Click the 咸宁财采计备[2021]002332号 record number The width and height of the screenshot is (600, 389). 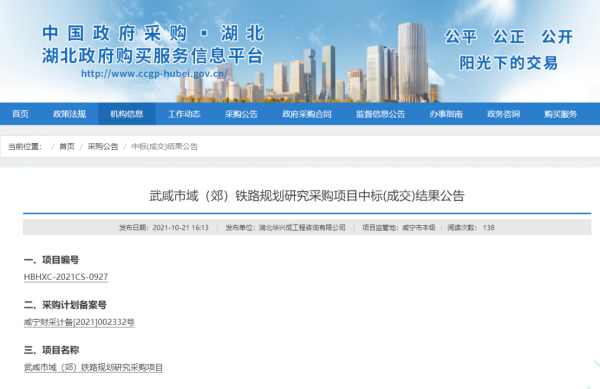tap(79, 322)
